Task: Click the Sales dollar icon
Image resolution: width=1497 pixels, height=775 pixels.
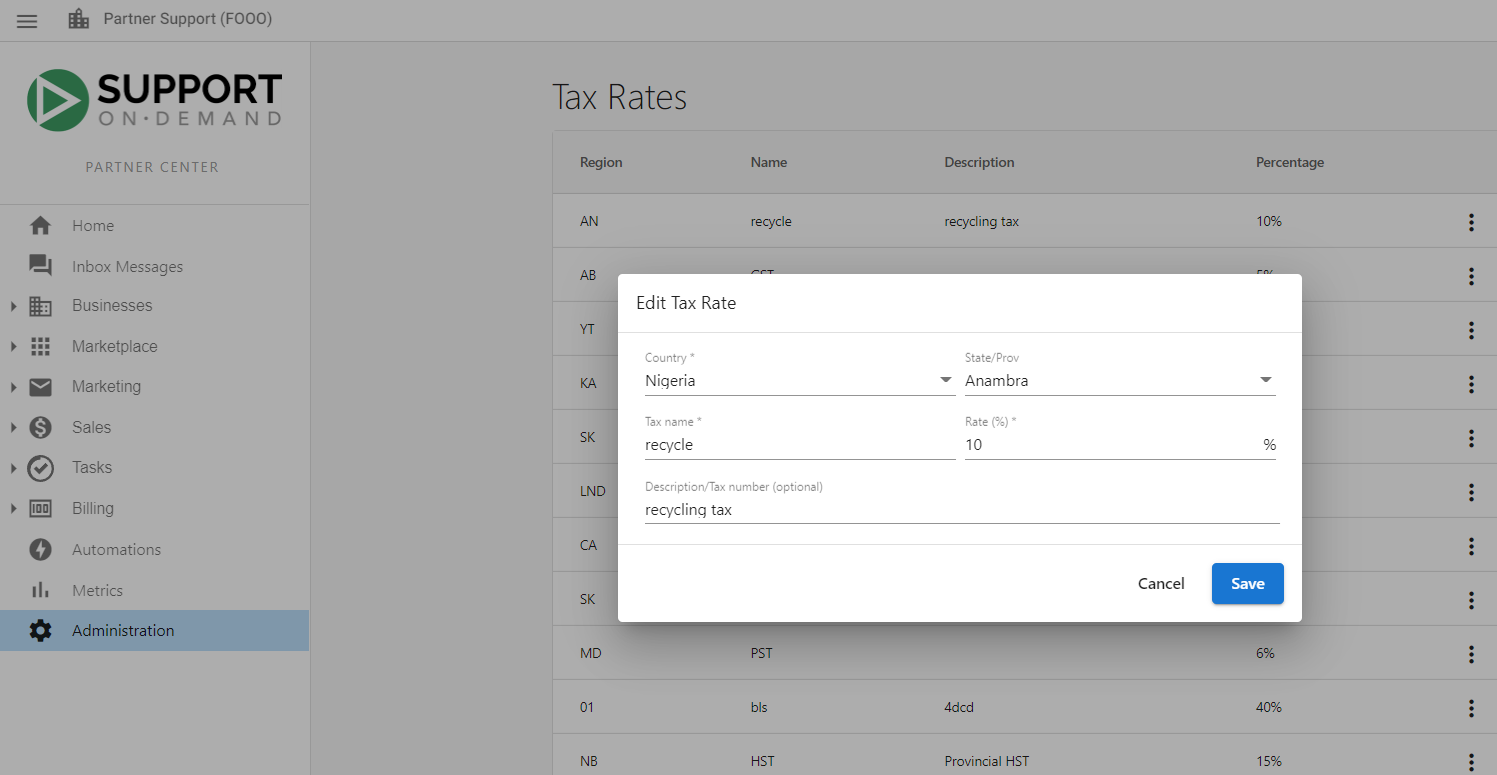Action: point(40,427)
